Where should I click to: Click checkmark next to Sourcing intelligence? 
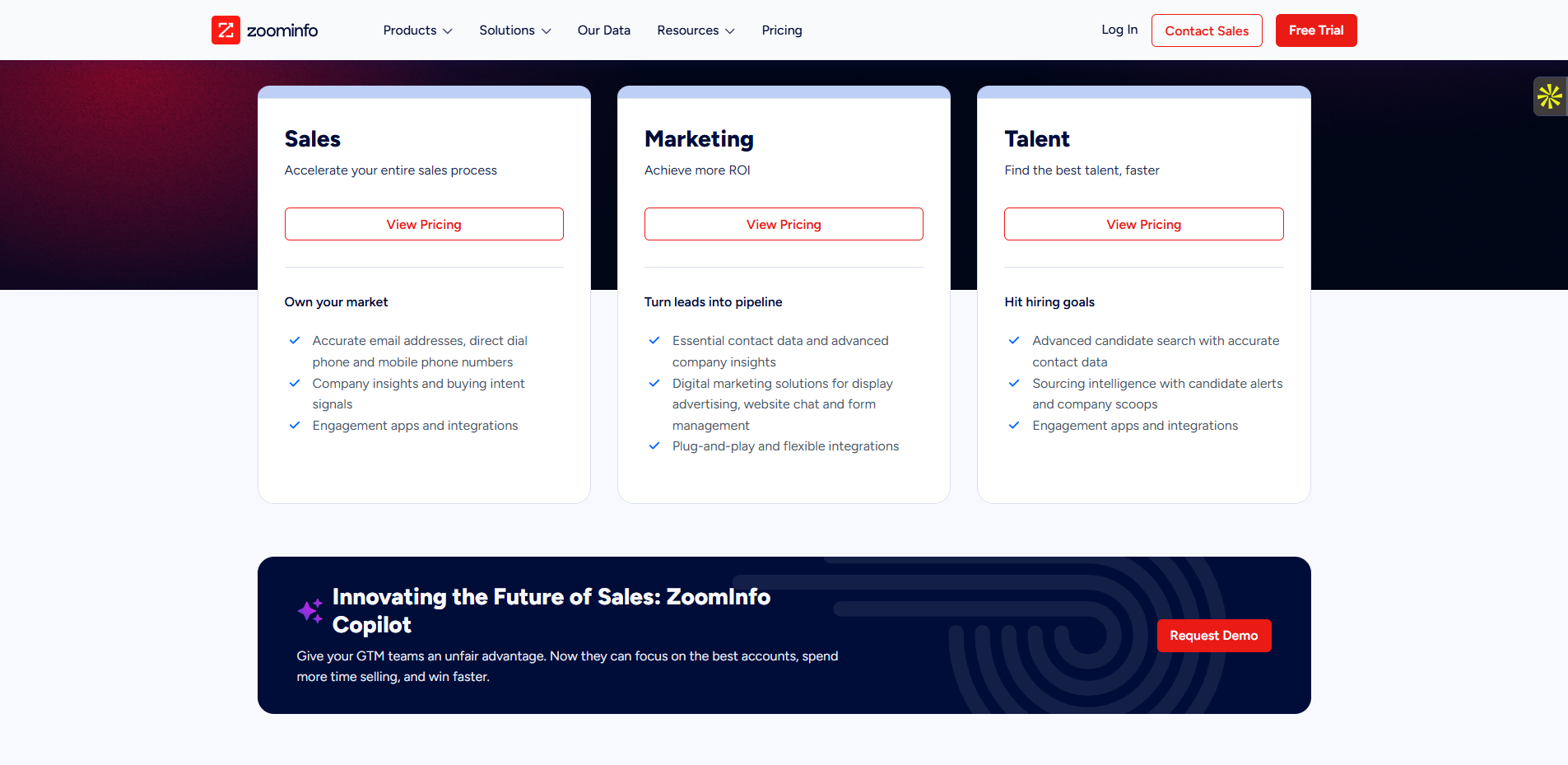tap(1014, 384)
